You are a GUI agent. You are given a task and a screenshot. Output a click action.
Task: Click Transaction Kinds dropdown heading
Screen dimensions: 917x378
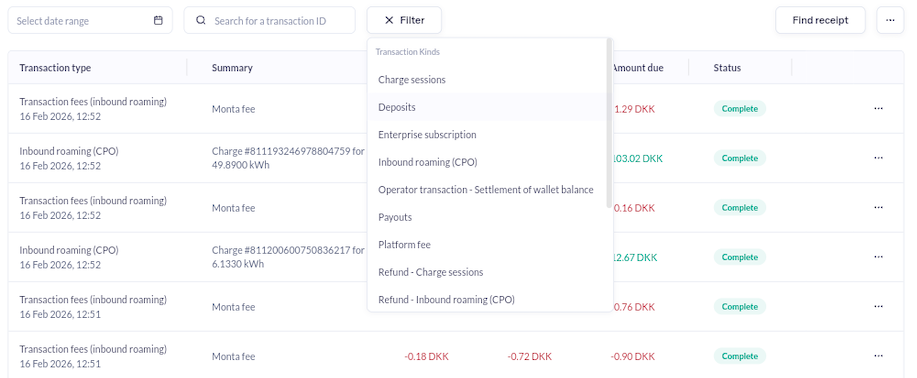point(408,52)
